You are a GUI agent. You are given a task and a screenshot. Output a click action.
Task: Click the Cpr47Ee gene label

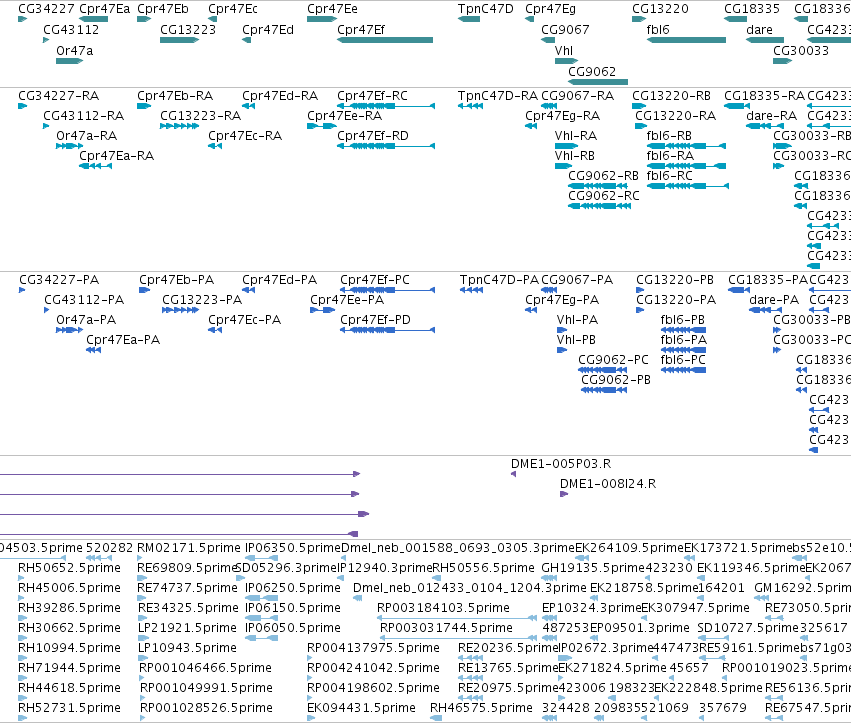point(332,9)
